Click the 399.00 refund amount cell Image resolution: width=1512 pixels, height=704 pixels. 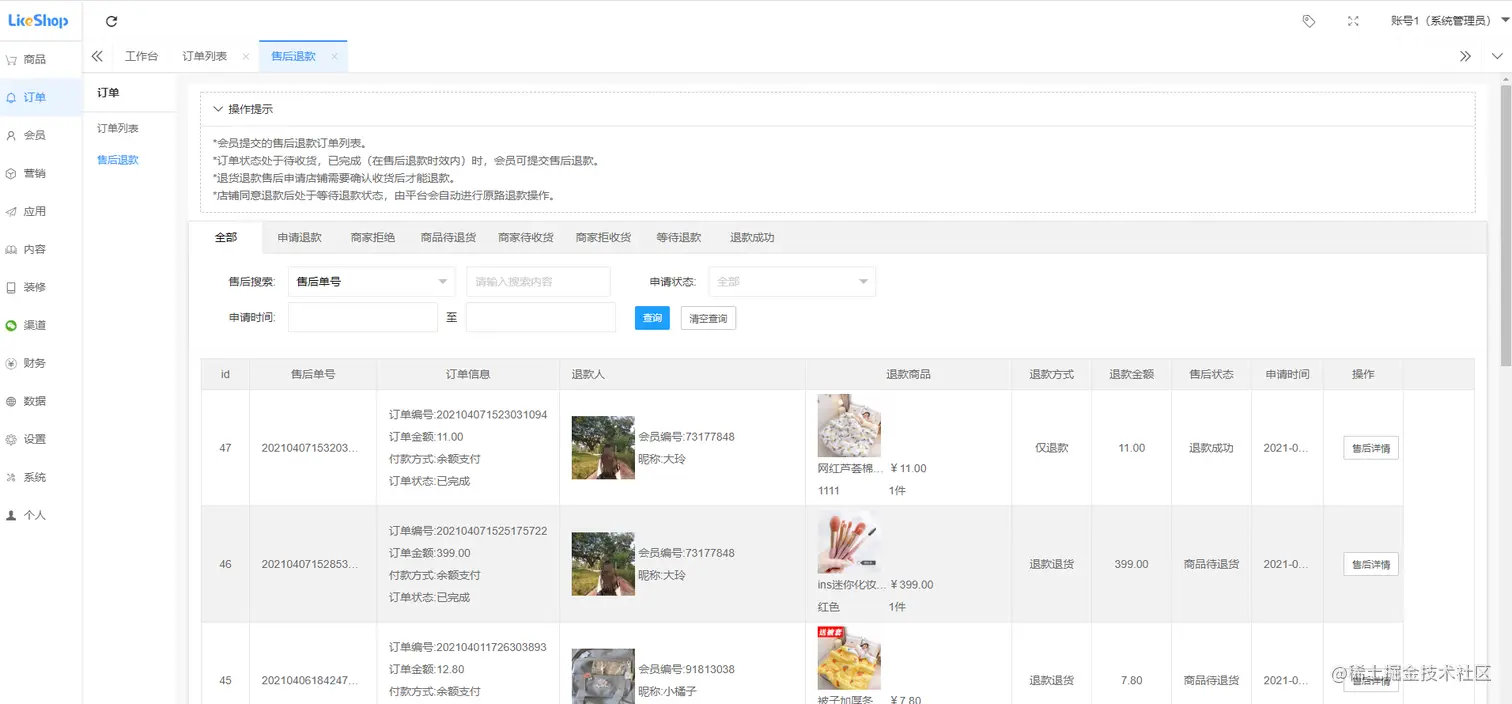1131,564
